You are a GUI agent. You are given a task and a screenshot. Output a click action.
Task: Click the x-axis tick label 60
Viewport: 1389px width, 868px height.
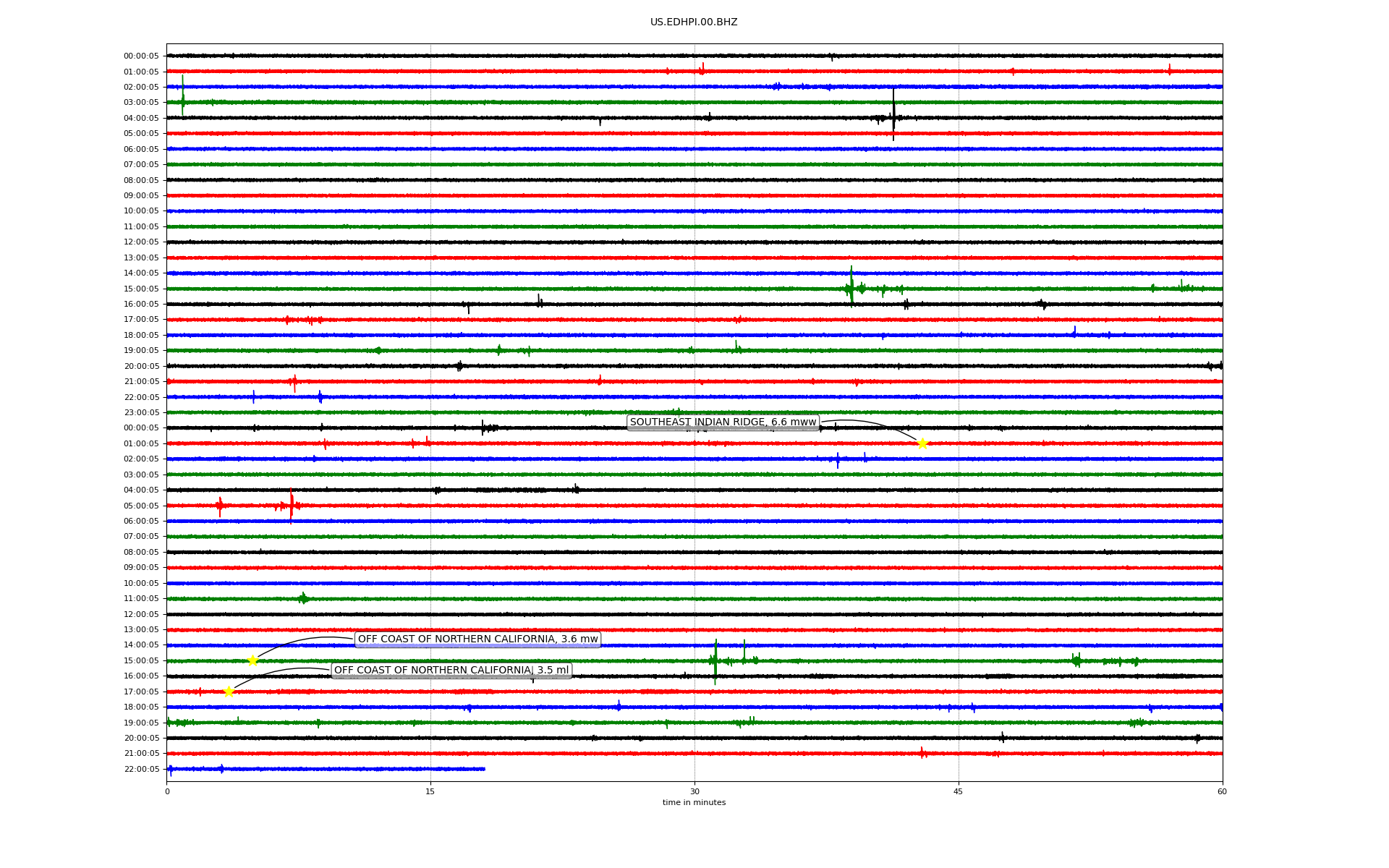pos(1222,792)
